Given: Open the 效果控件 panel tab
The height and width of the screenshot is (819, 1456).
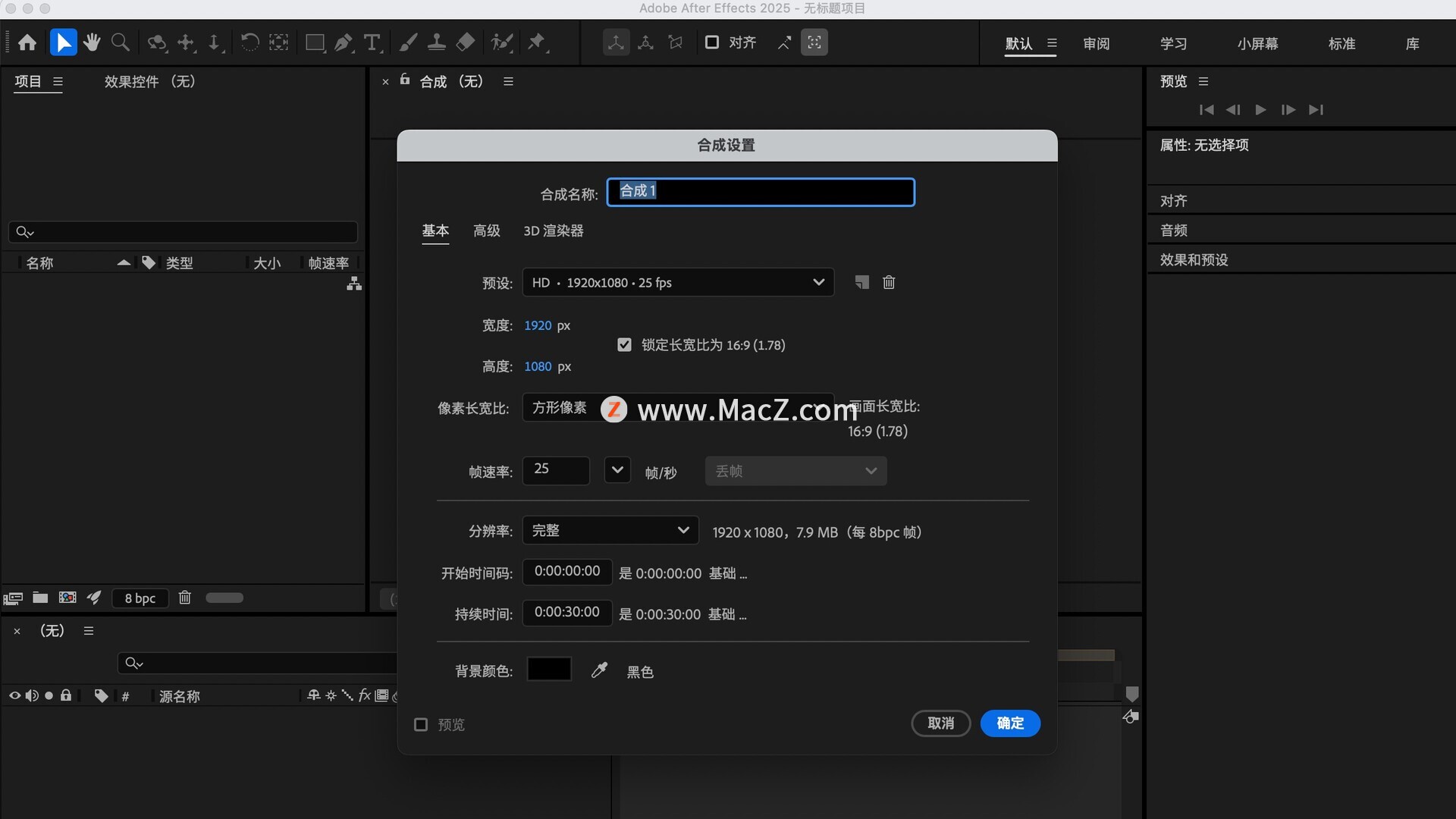Looking at the screenshot, I should click(x=150, y=81).
